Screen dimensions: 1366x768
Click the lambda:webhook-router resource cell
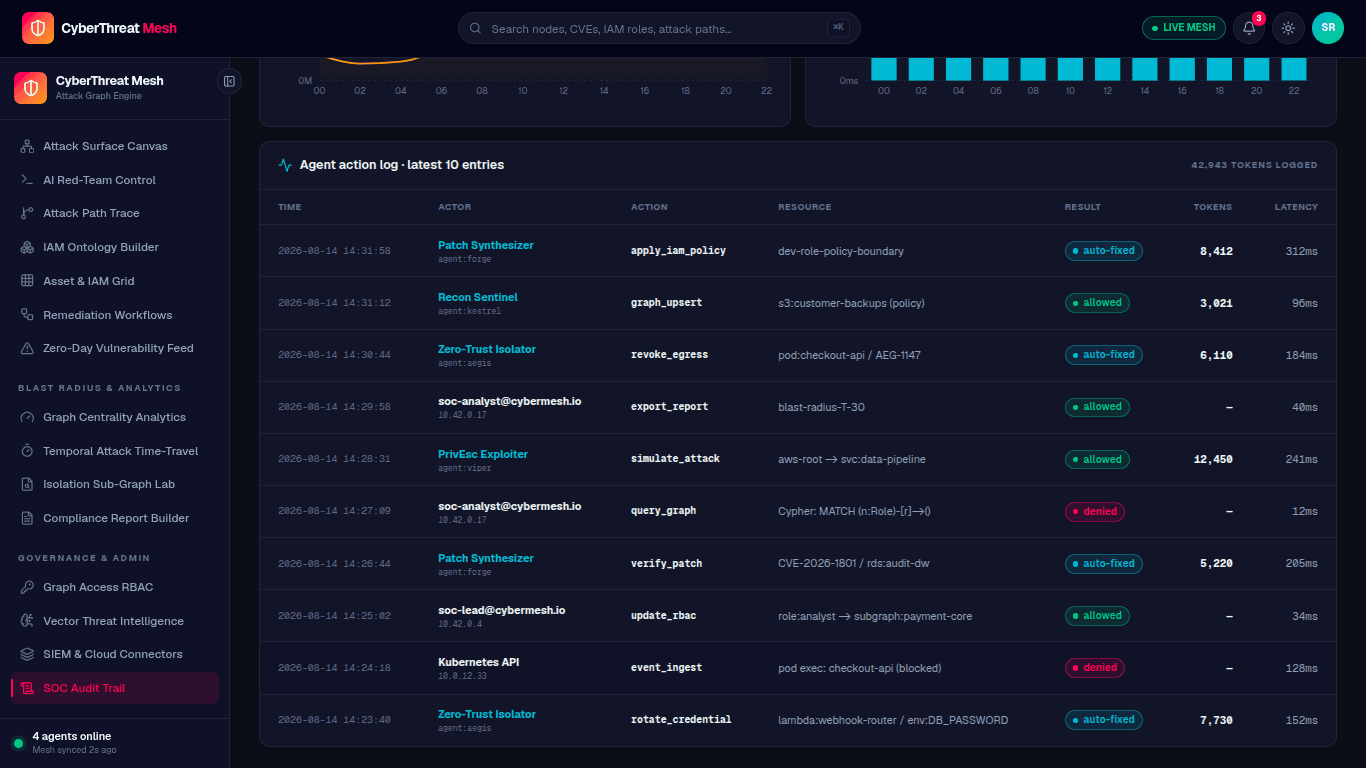point(893,720)
